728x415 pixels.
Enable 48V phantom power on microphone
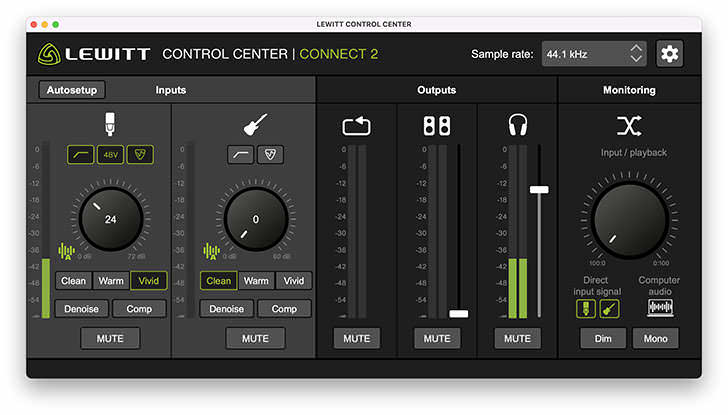pyautogui.click(x=110, y=155)
